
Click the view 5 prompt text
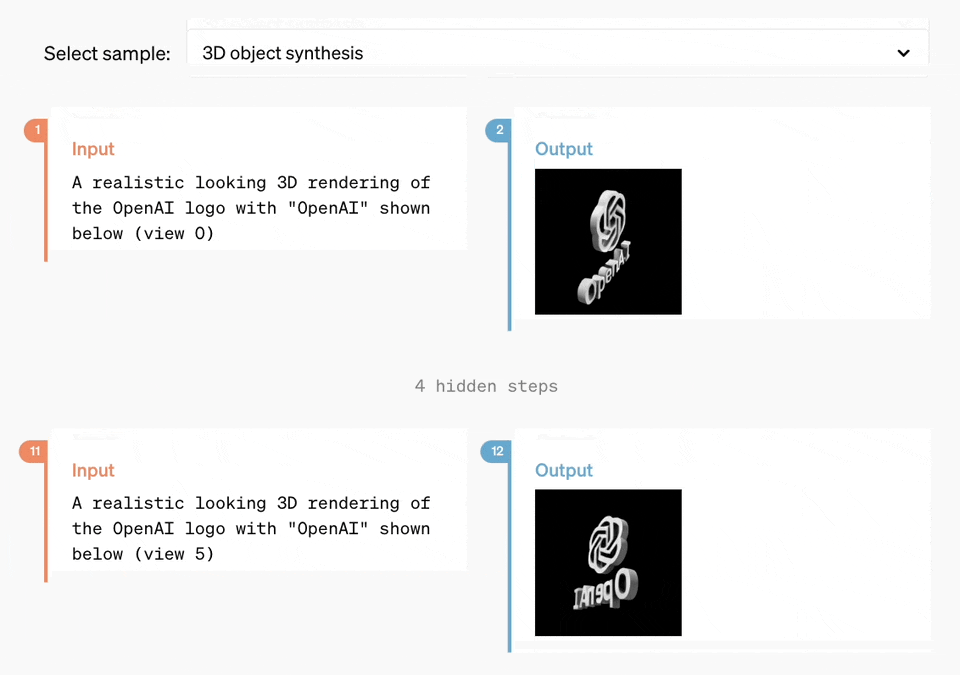251,528
